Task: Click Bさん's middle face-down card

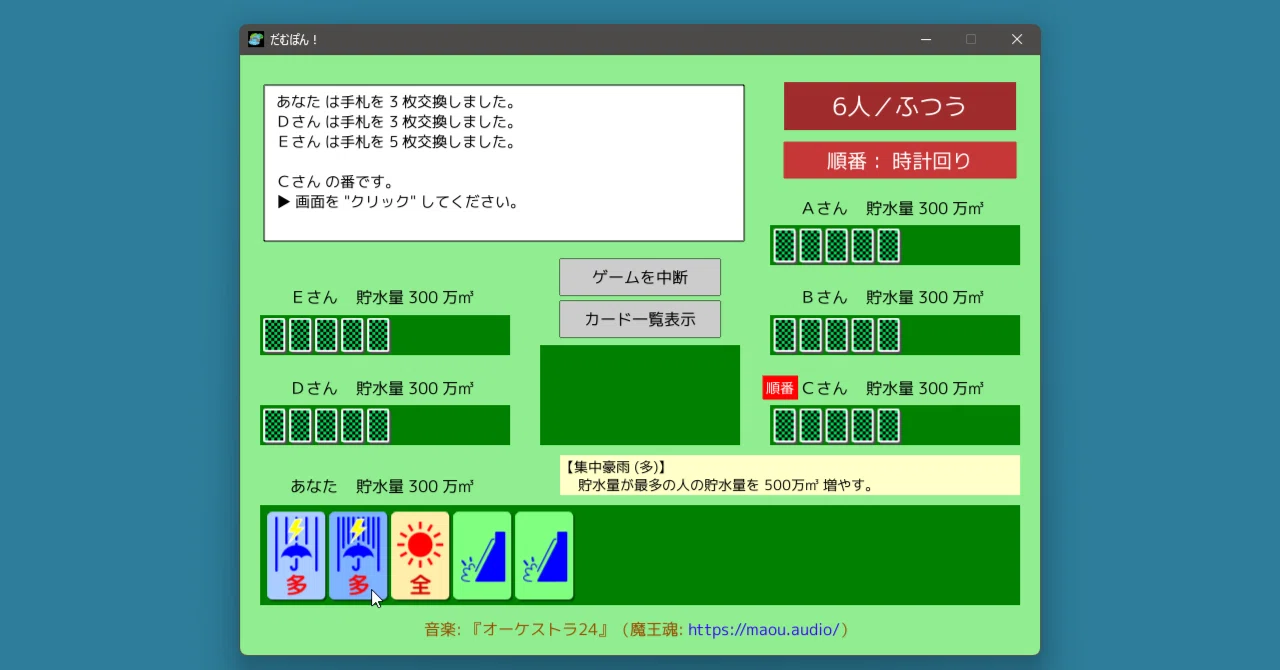Action: 837,335
